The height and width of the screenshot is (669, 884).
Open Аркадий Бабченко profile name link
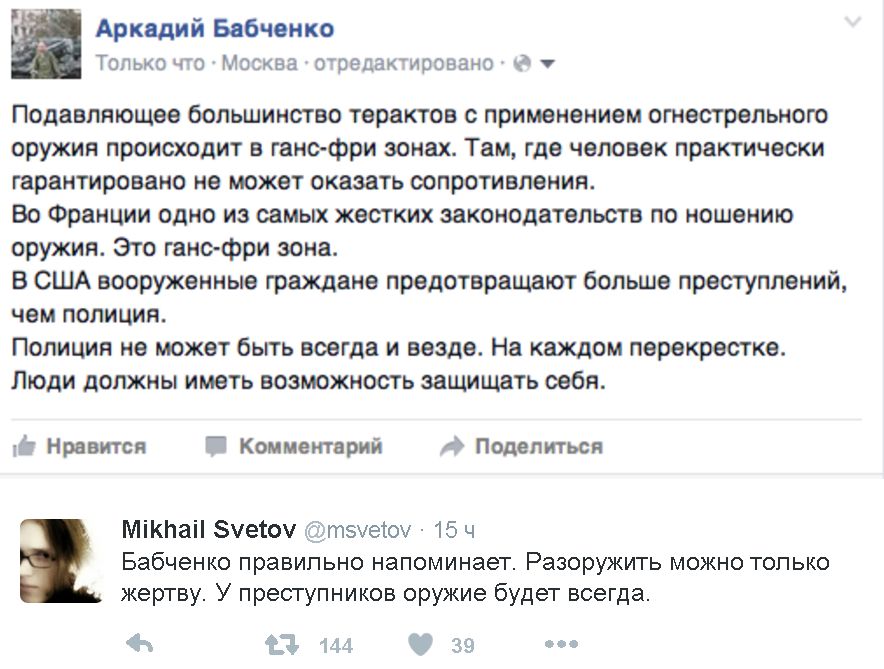[x=215, y=28]
